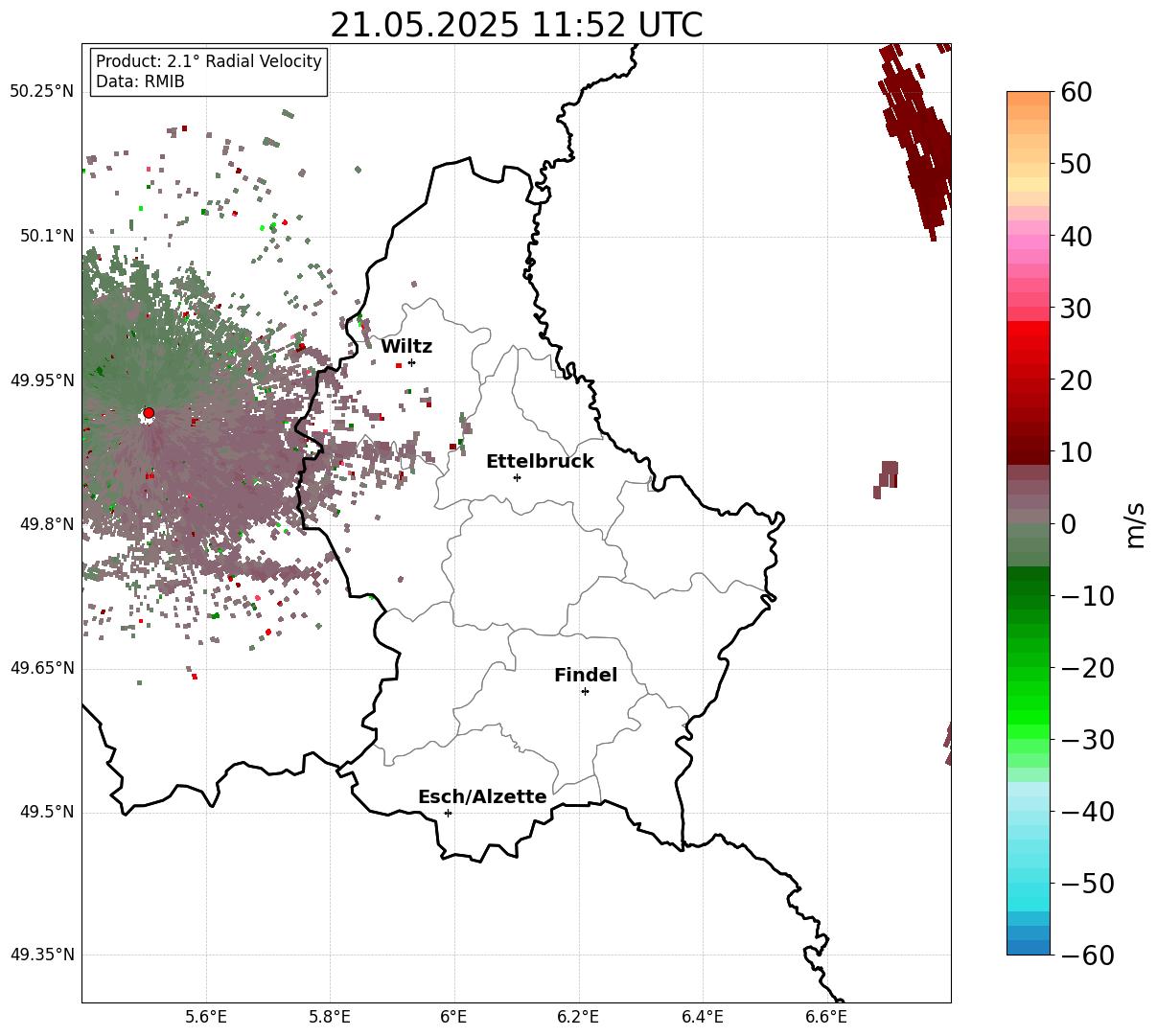The width and height of the screenshot is (1157, 1036).
Task: Click the latitude label 49.5°N
Action: point(46,812)
